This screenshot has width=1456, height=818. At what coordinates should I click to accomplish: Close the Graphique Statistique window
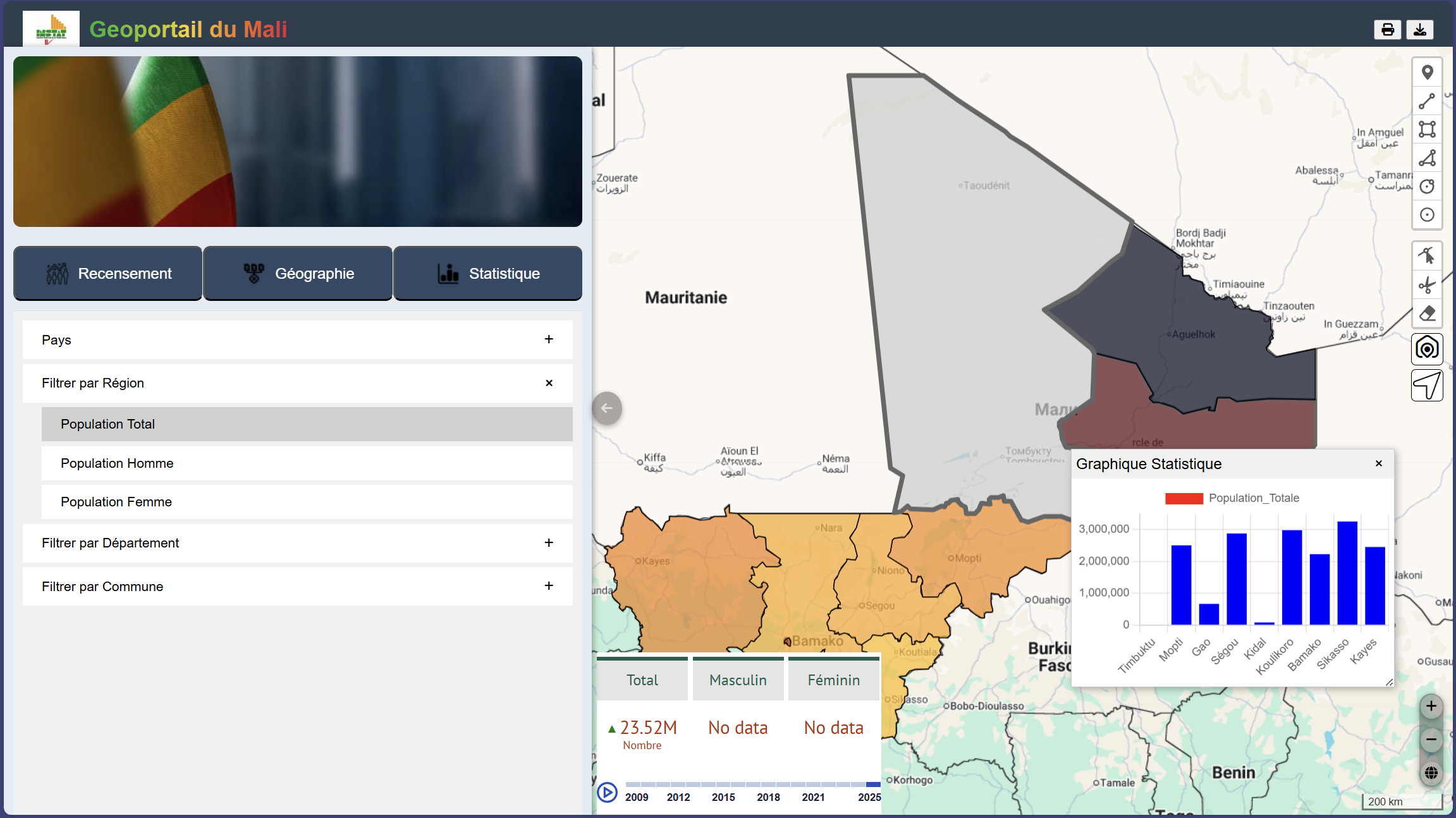pyautogui.click(x=1378, y=463)
